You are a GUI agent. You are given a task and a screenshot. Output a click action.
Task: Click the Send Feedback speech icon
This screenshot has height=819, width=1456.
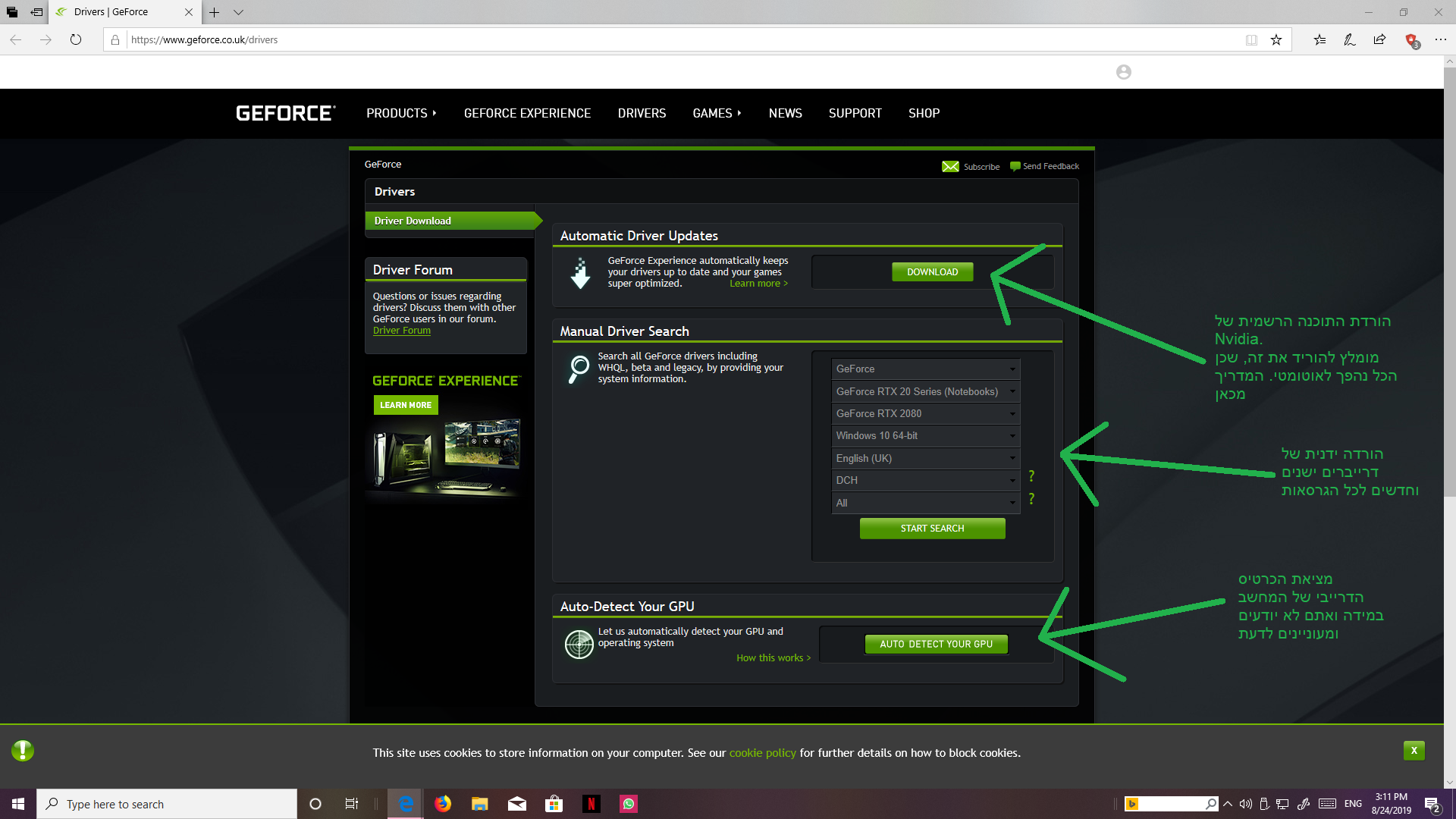(x=1015, y=167)
